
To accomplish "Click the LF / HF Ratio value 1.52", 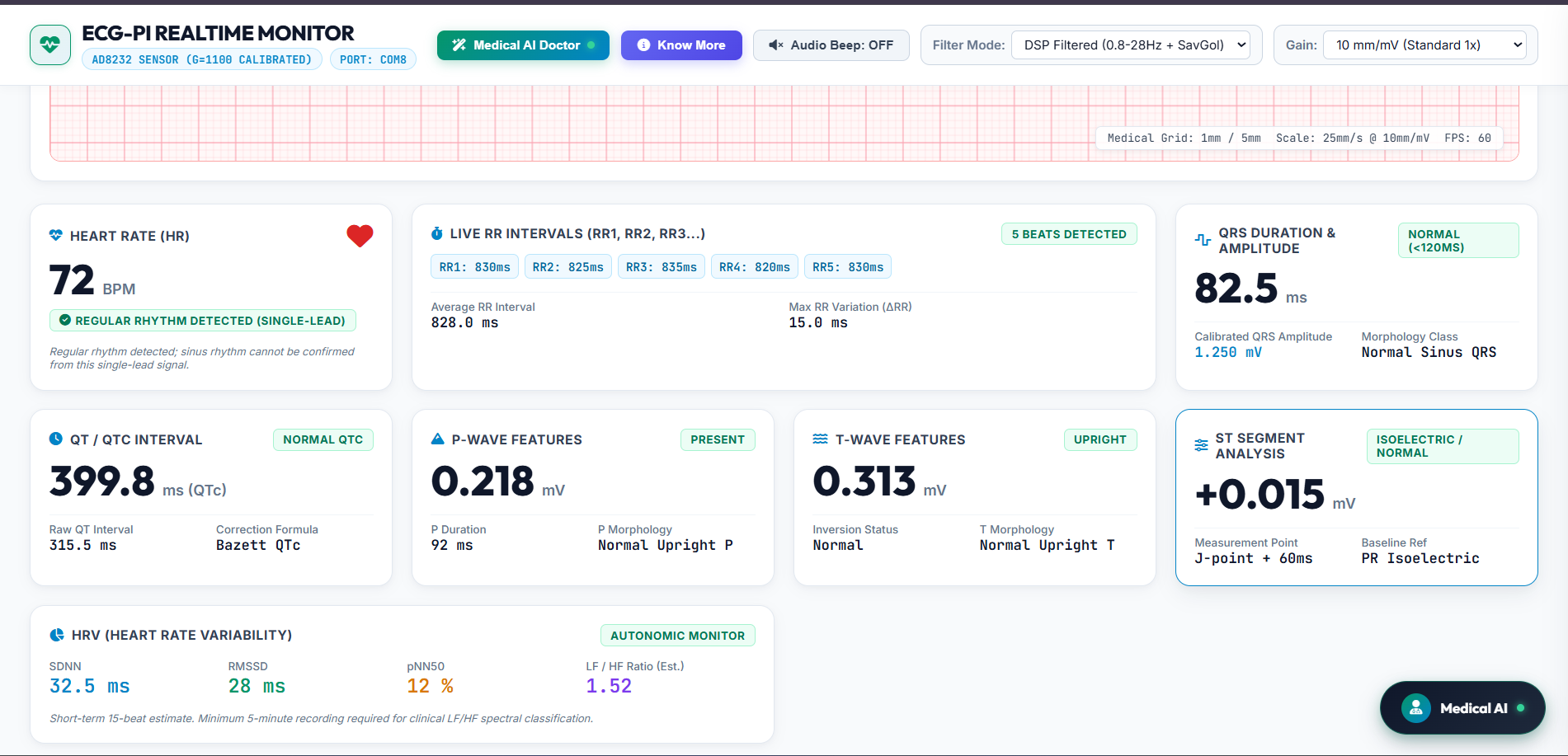I will tap(609, 686).
